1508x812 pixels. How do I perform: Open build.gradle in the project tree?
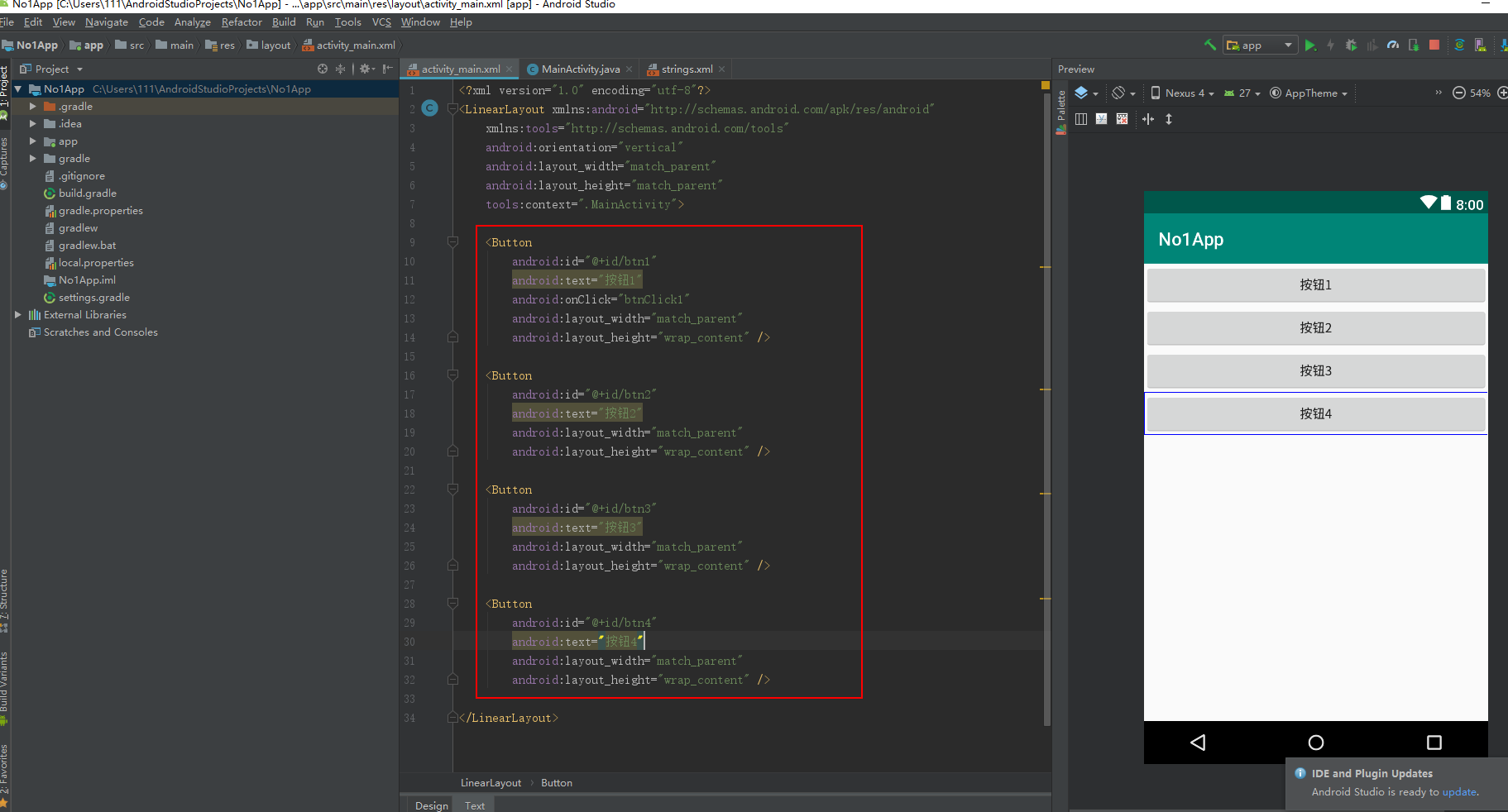pos(87,193)
